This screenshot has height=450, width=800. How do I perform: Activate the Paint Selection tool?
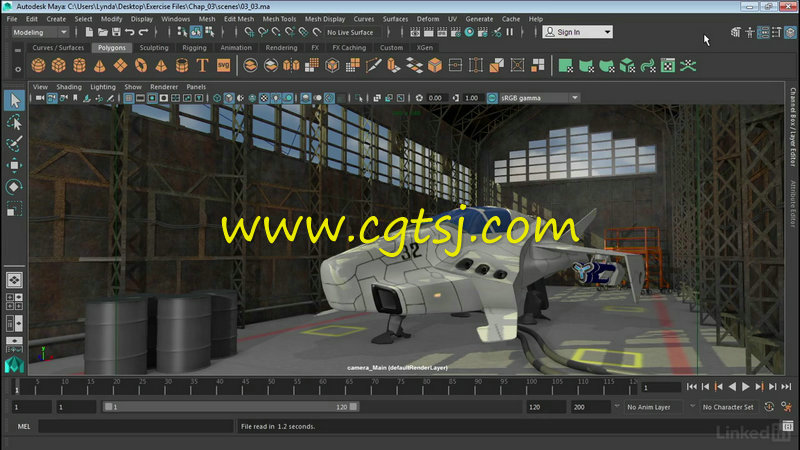coord(14,144)
